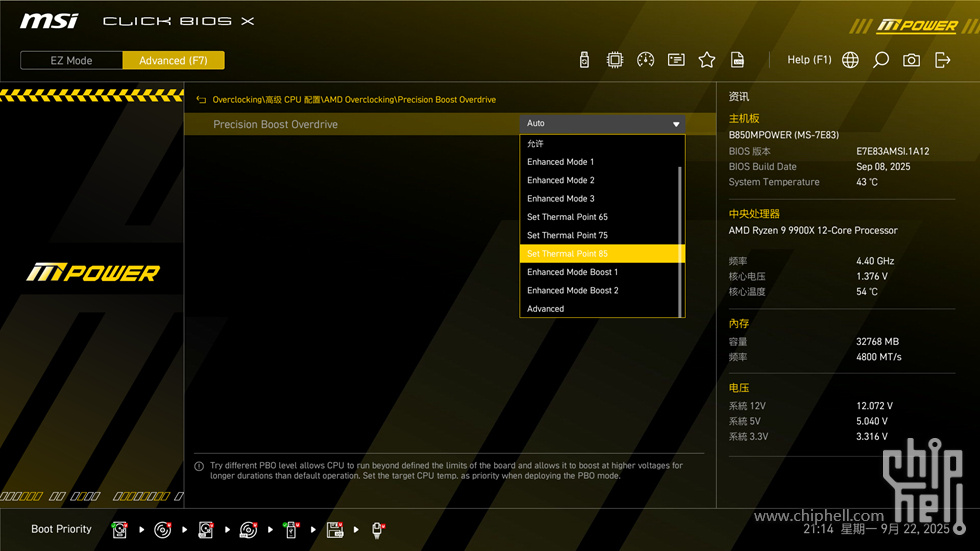This screenshot has width=980, height=551.
Task: Select Set Thermal Point 65
Action: (x=599, y=217)
